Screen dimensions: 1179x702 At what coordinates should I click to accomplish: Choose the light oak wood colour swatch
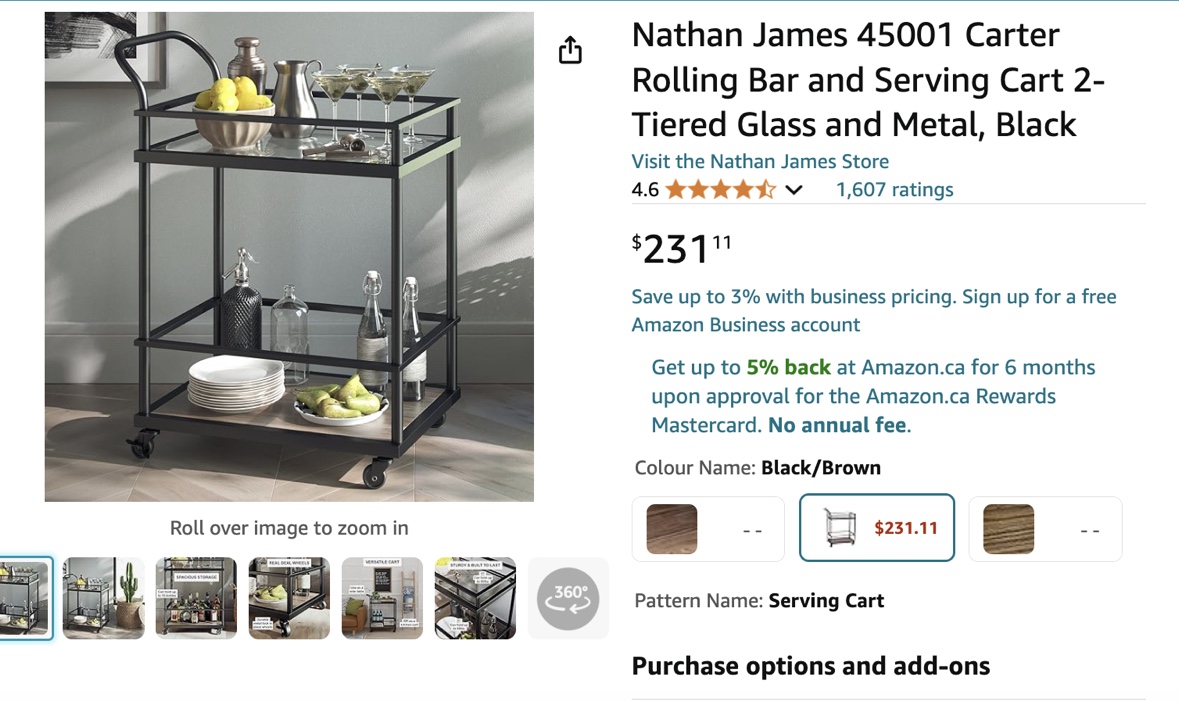[x=1045, y=529]
